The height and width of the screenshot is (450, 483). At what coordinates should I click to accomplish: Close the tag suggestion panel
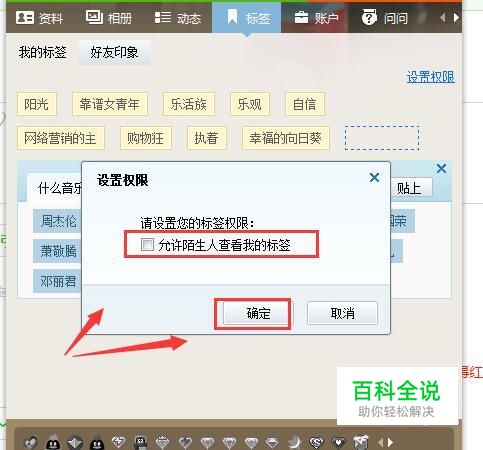click(x=441, y=169)
